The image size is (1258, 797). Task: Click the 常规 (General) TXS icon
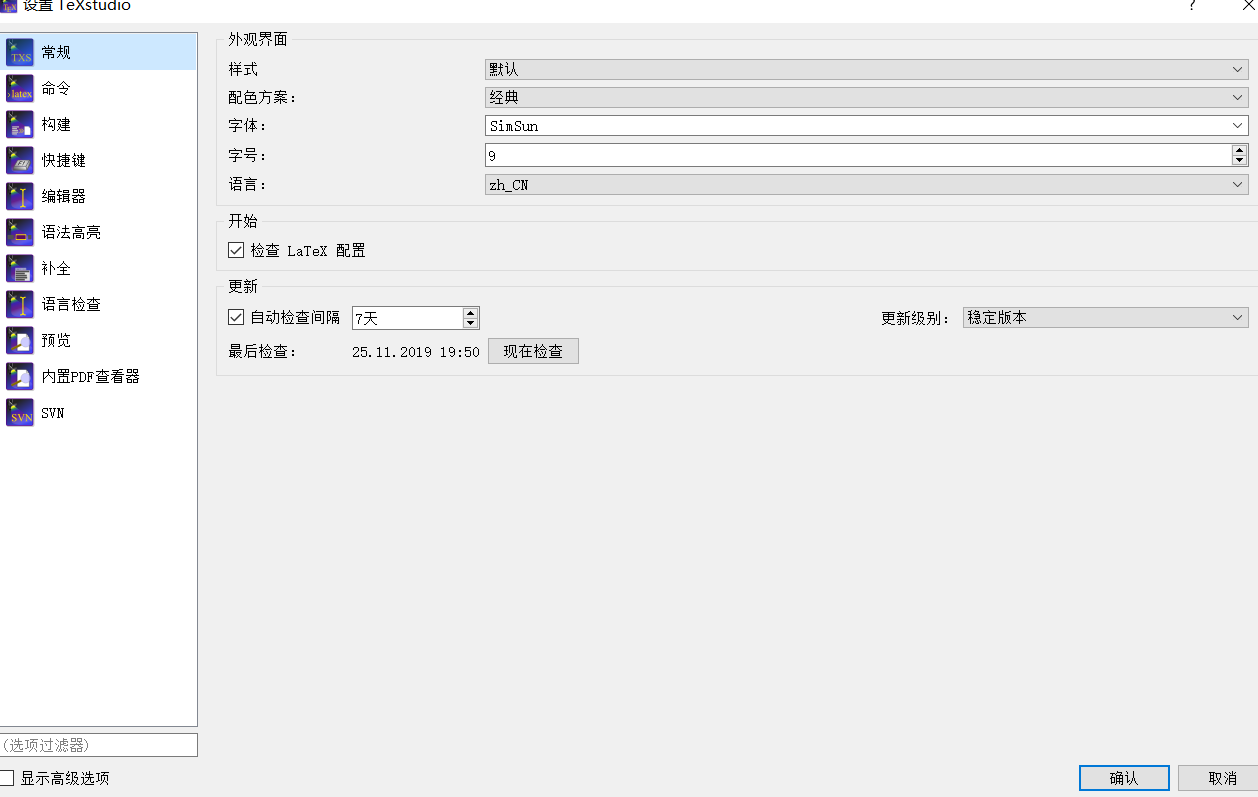click(20, 52)
